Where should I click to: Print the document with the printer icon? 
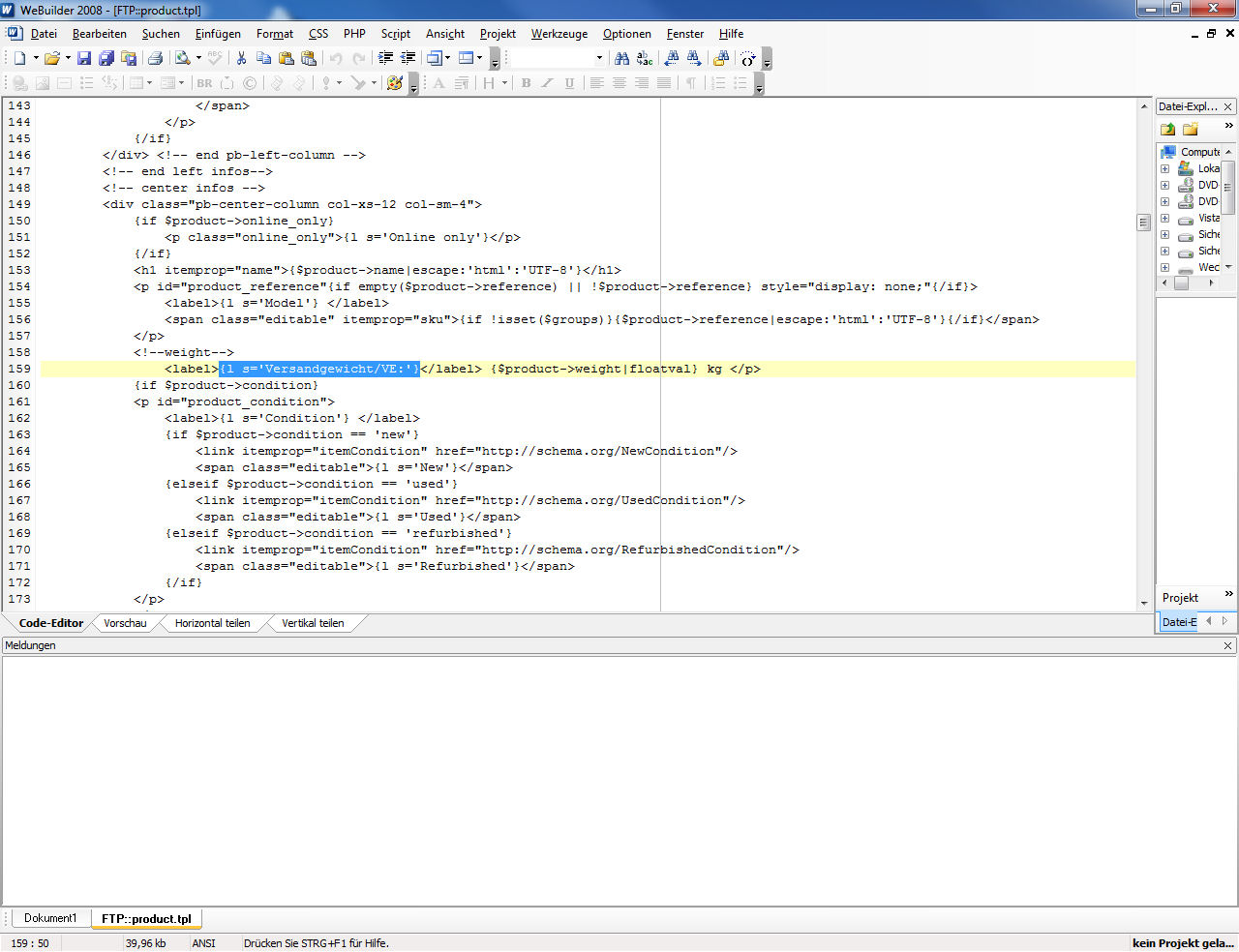[155, 58]
